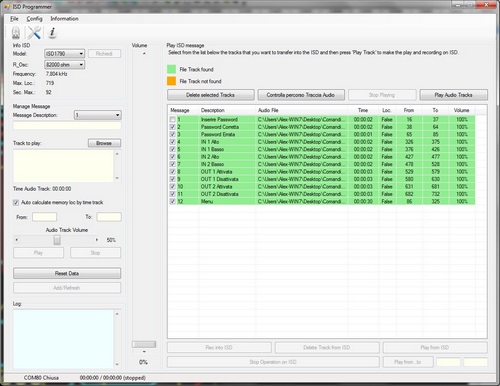
Task: Untick the checkbox for message 3
Action: (x=172, y=134)
